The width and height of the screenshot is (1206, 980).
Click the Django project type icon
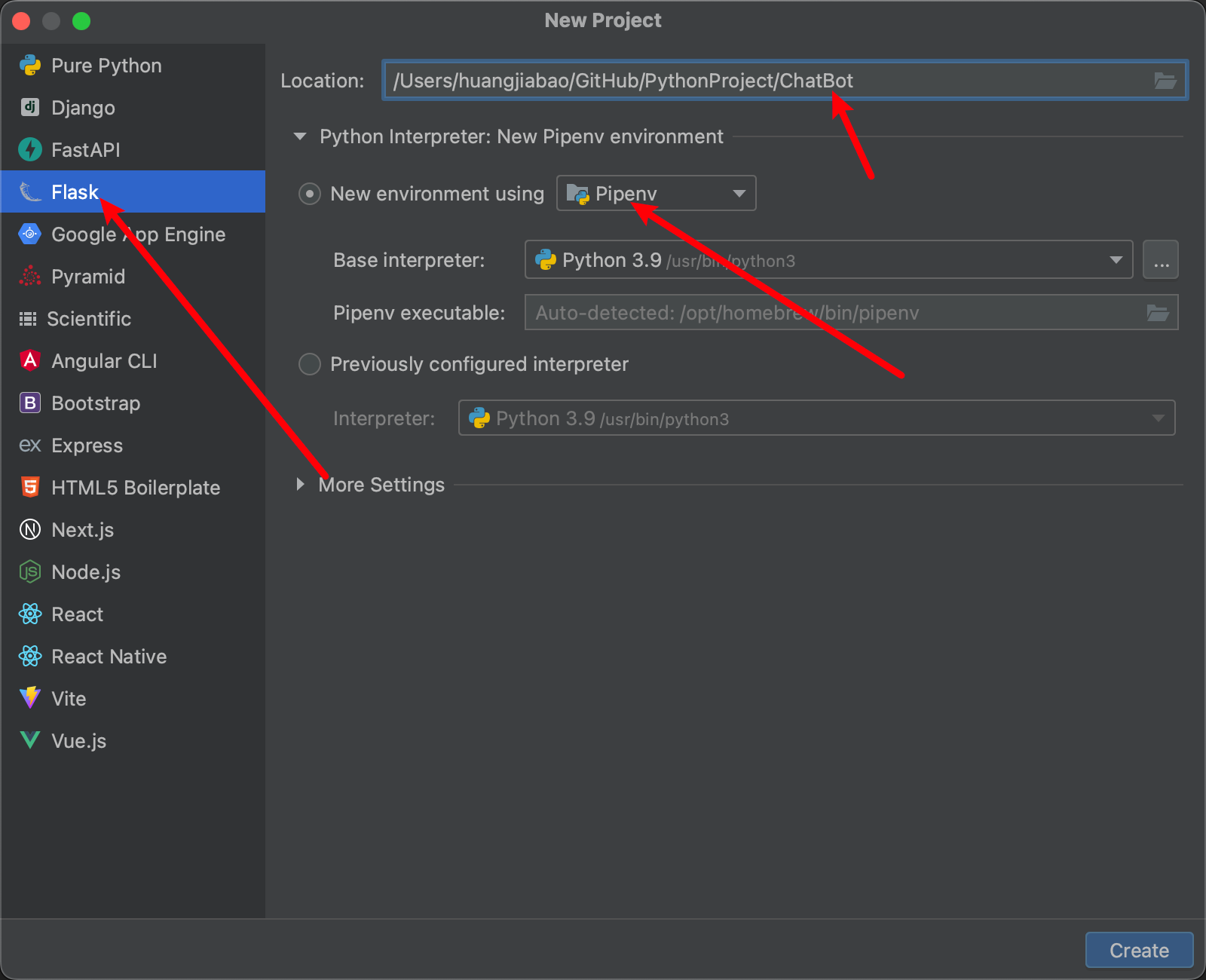[x=30, y=108]
